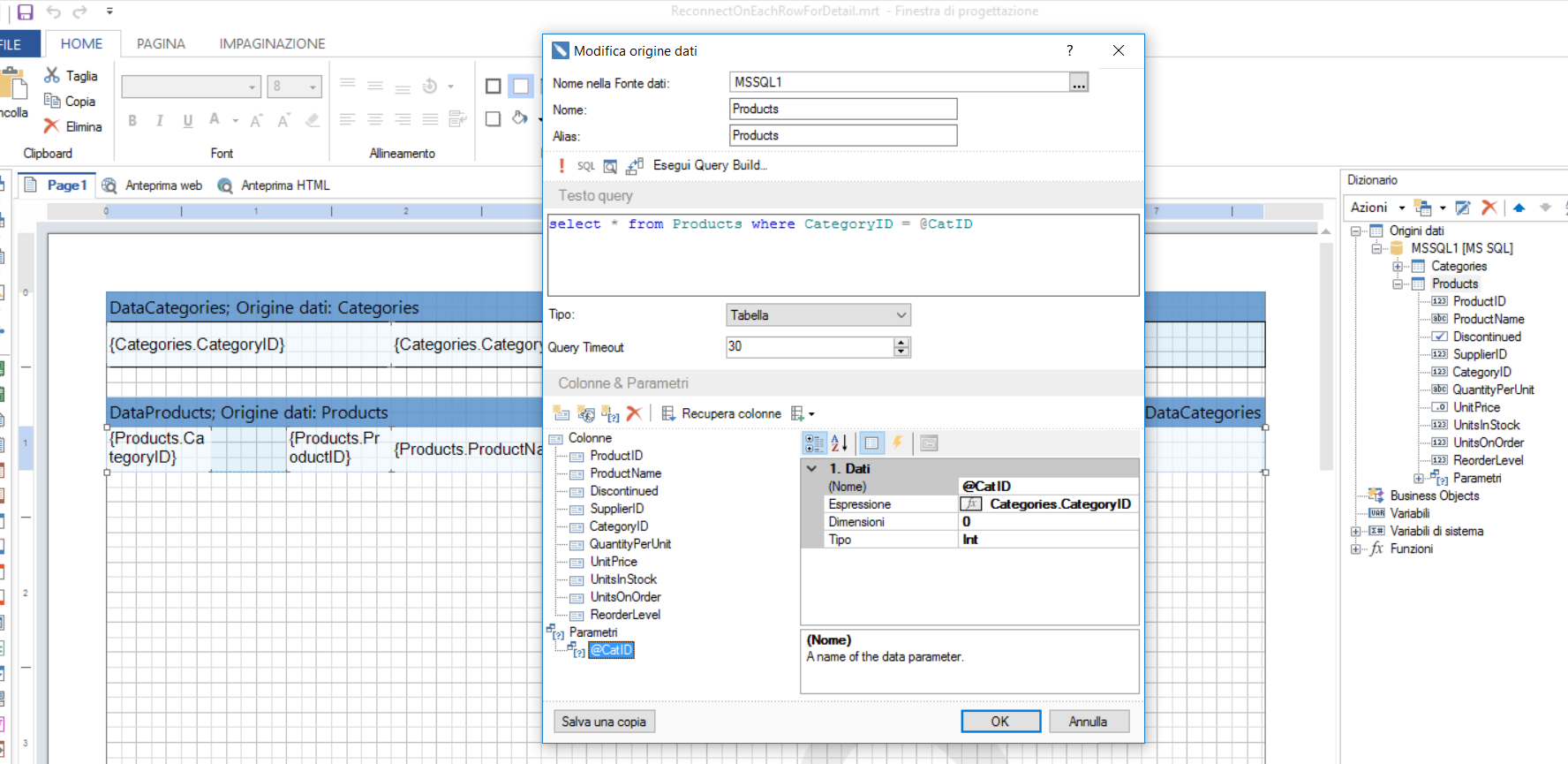This screenshot has height=764, width=1568.
Task: Click the query builder diagram icon
Action: 635,165
